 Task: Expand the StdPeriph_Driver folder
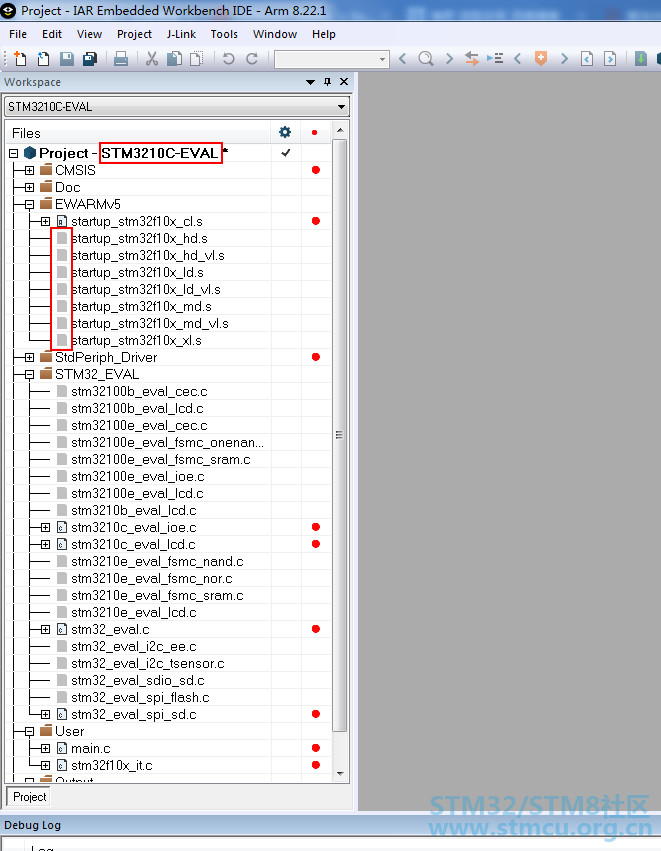coord(29,358)
